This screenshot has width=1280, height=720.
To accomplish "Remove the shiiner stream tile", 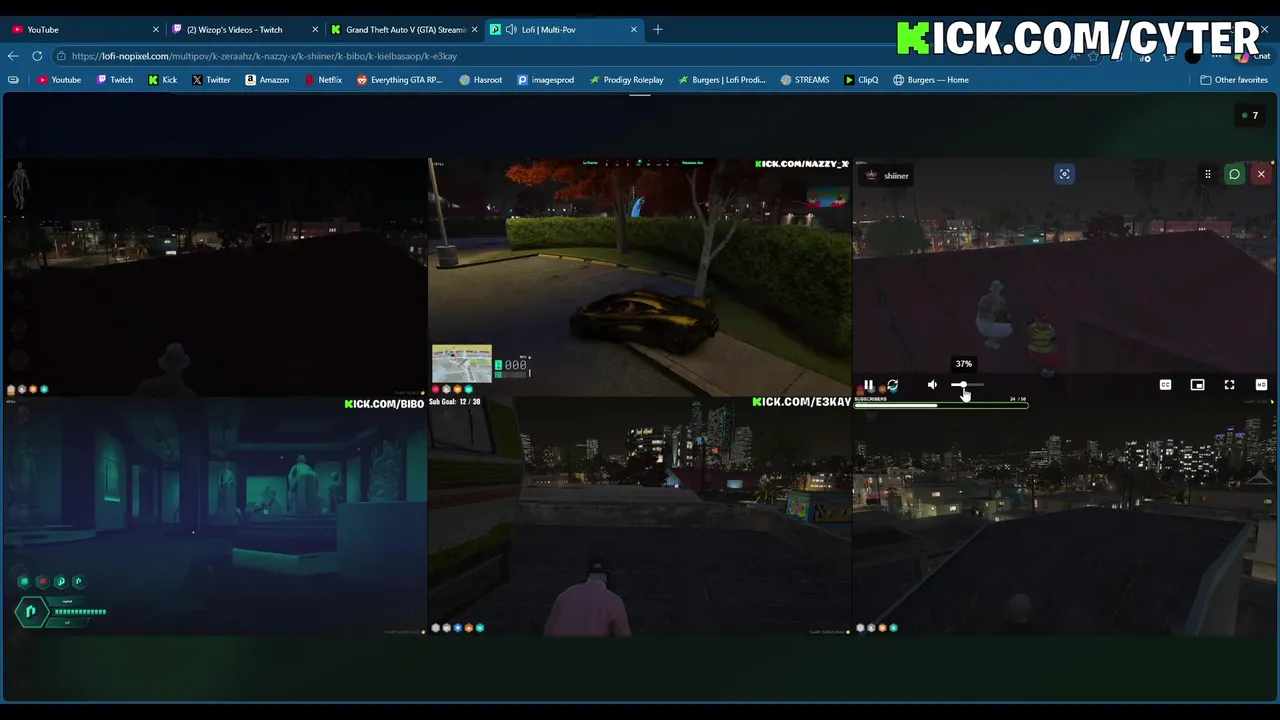I will pos(1261,174).
